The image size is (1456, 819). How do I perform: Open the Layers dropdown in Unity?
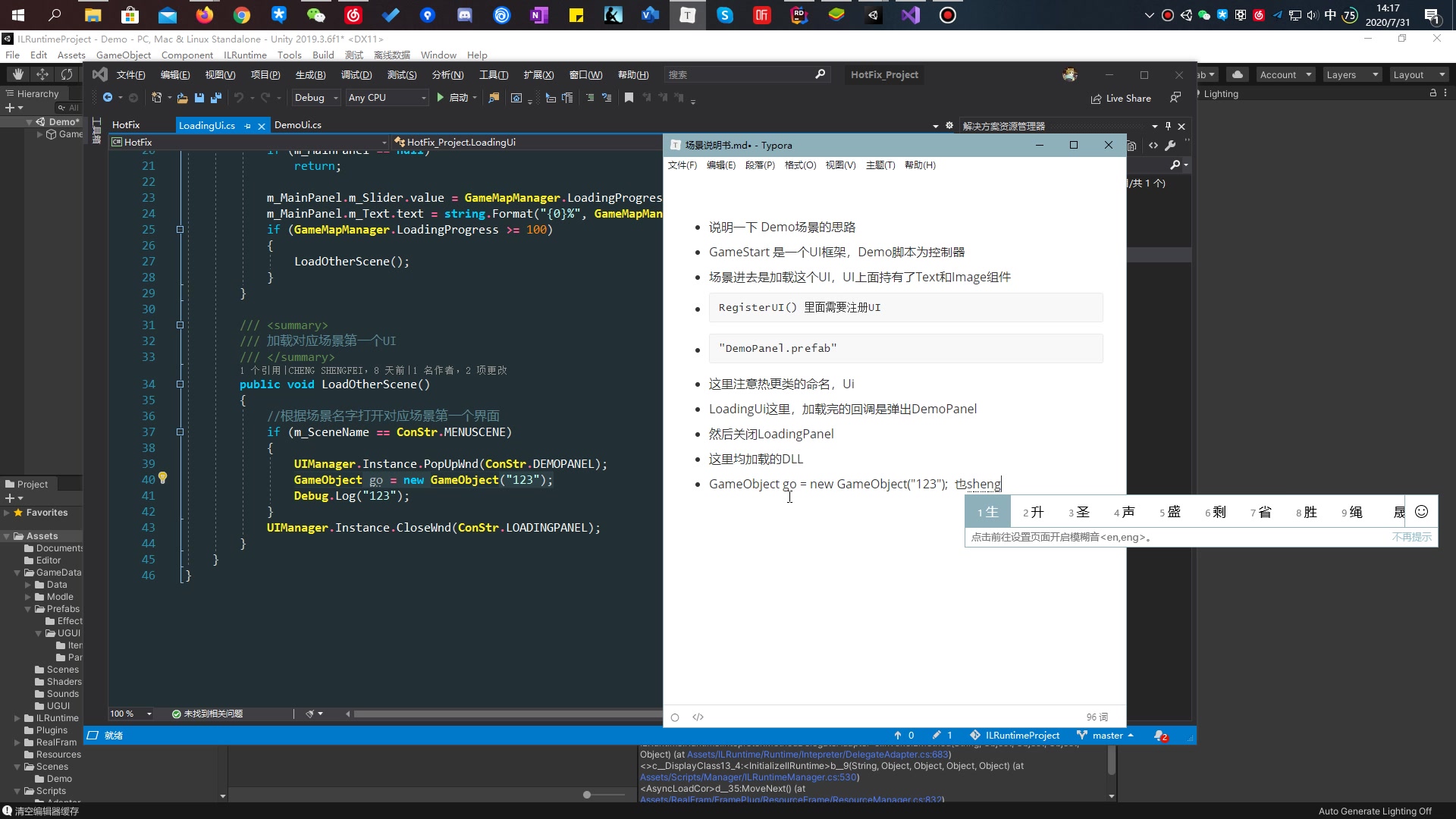tap(1351, 74)
